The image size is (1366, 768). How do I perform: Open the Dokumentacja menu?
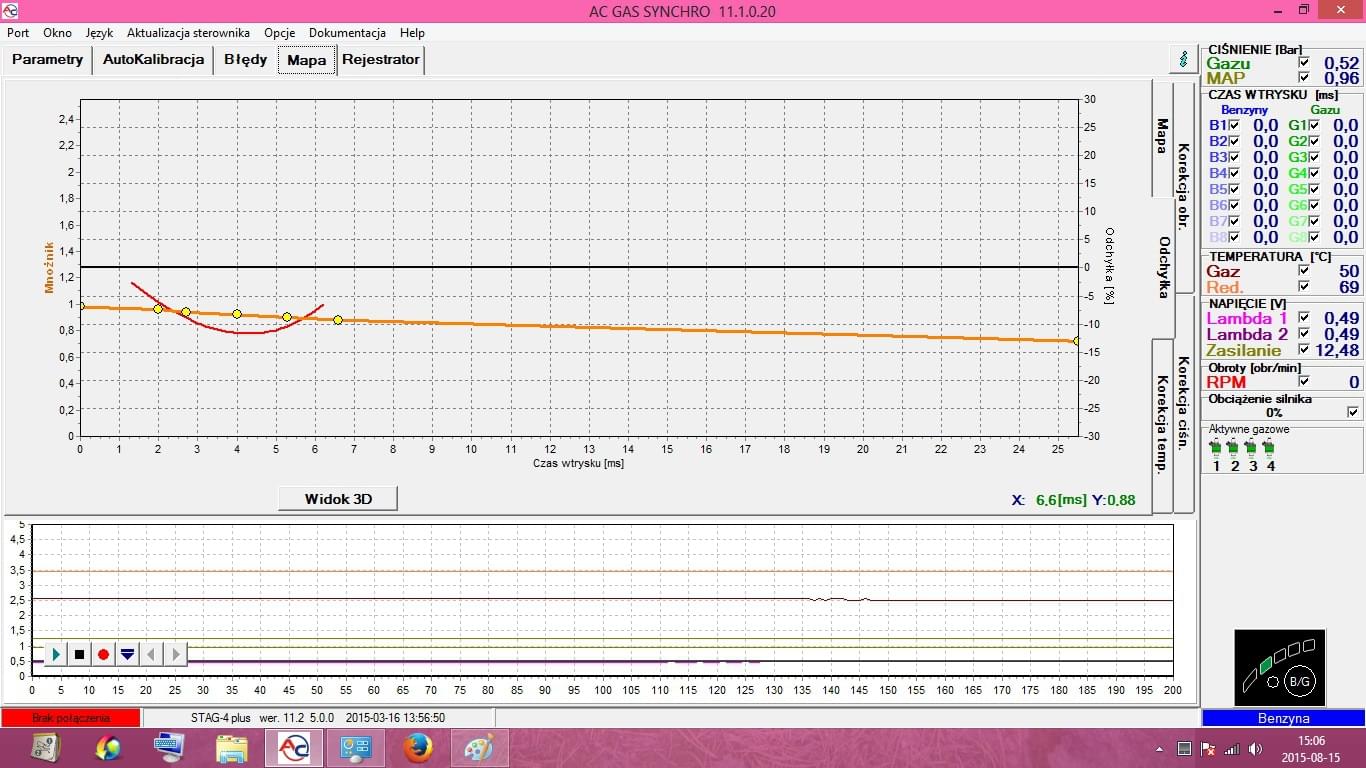[x=347, y=33]
